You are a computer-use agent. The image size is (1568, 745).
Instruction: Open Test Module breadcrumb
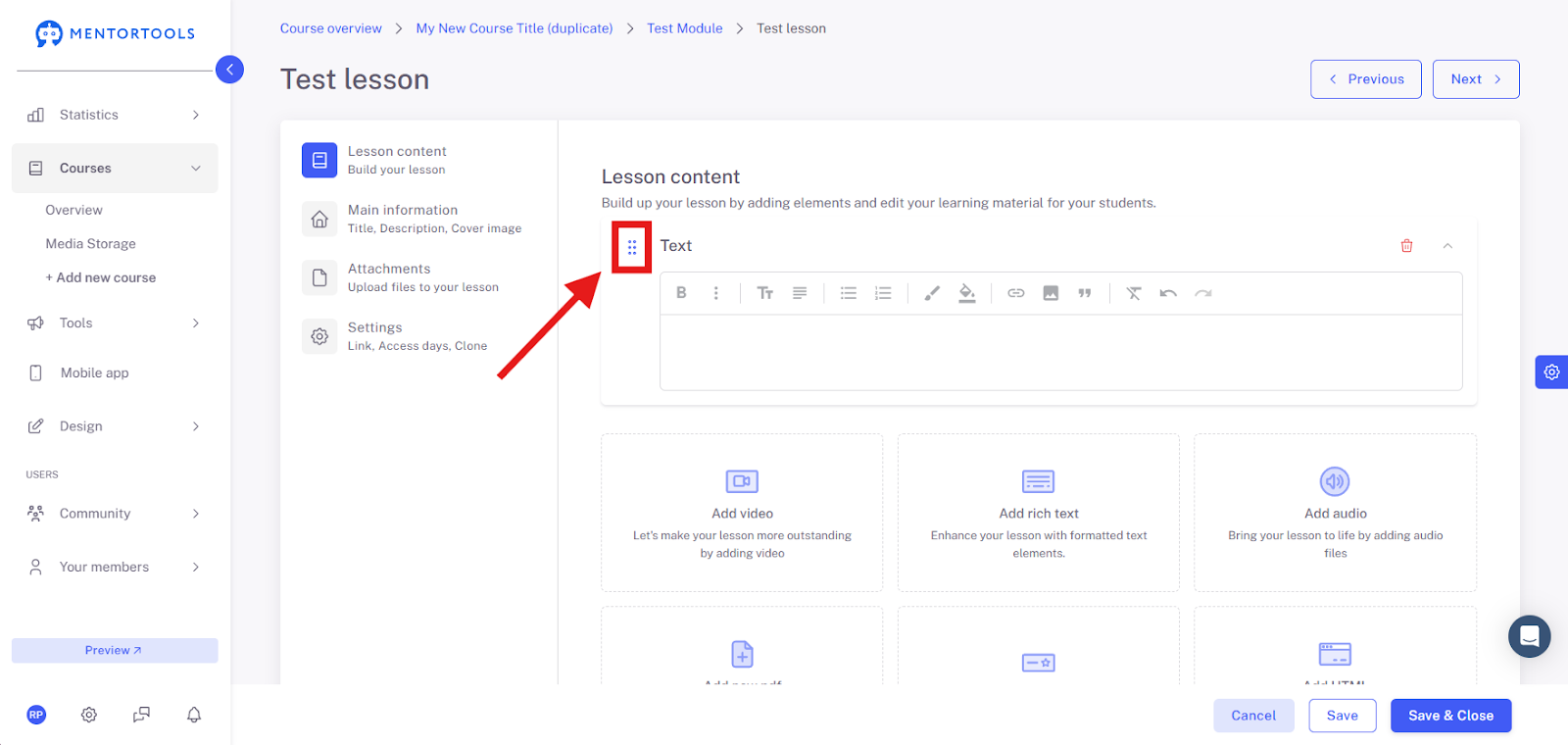685,28
